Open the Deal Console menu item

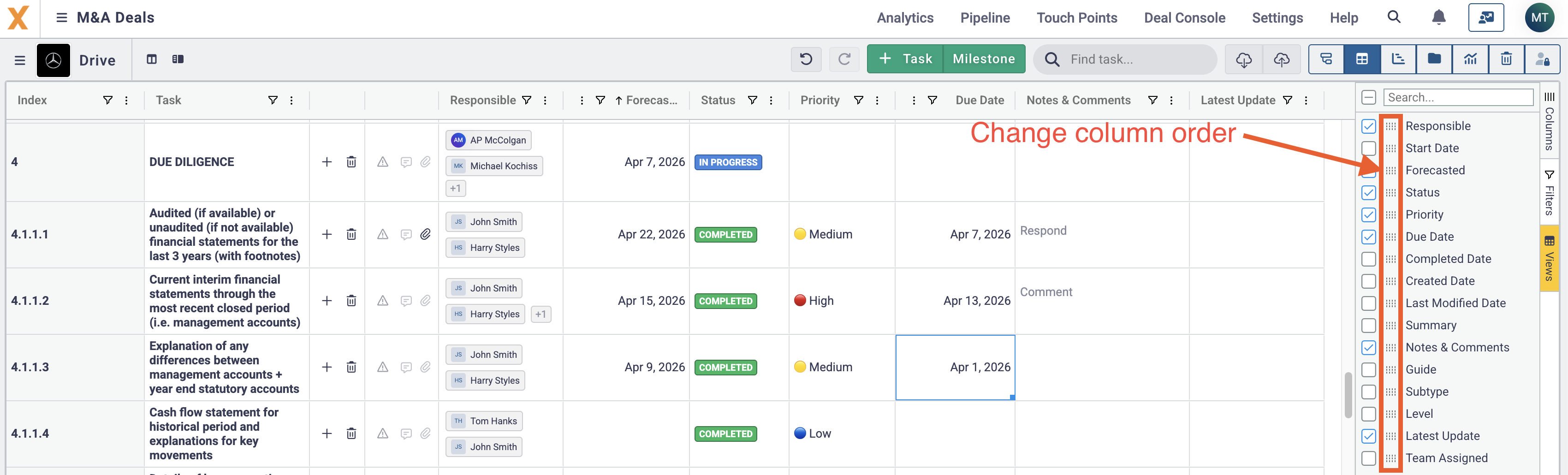click(x=1184, y=18)
